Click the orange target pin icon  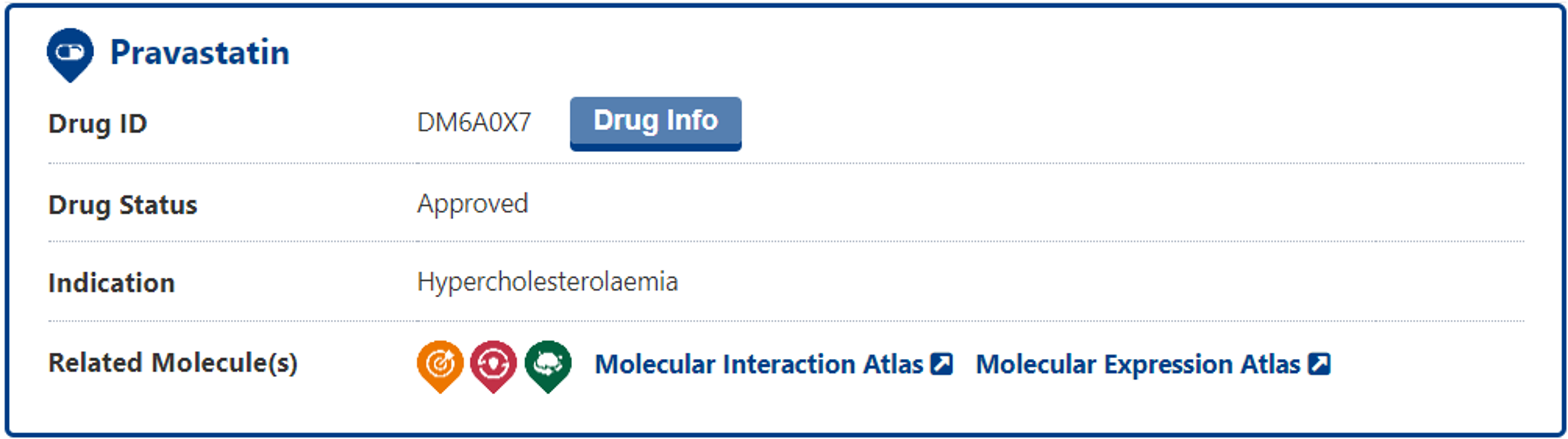click(x=439, y=364)
